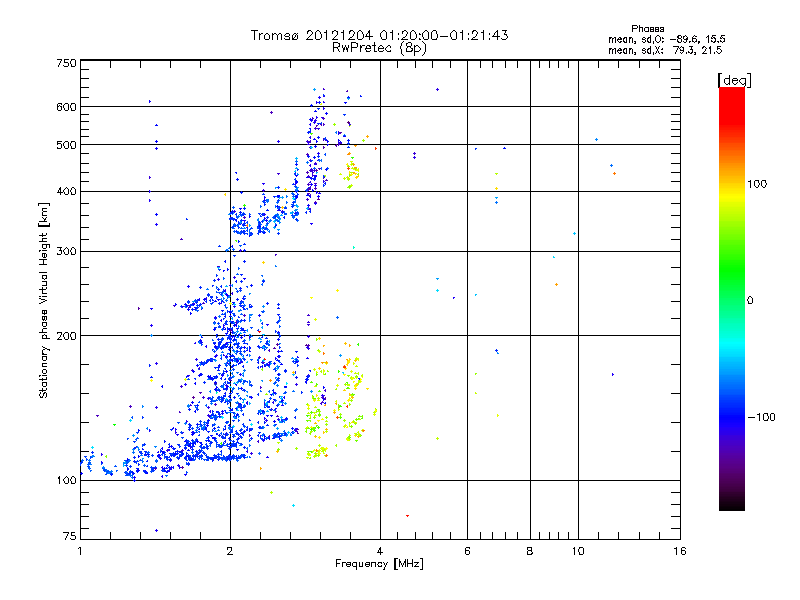Screen dimensions: 800x600
Task: Click the 600 y-axis tick label
Action: tap(66, 107)
